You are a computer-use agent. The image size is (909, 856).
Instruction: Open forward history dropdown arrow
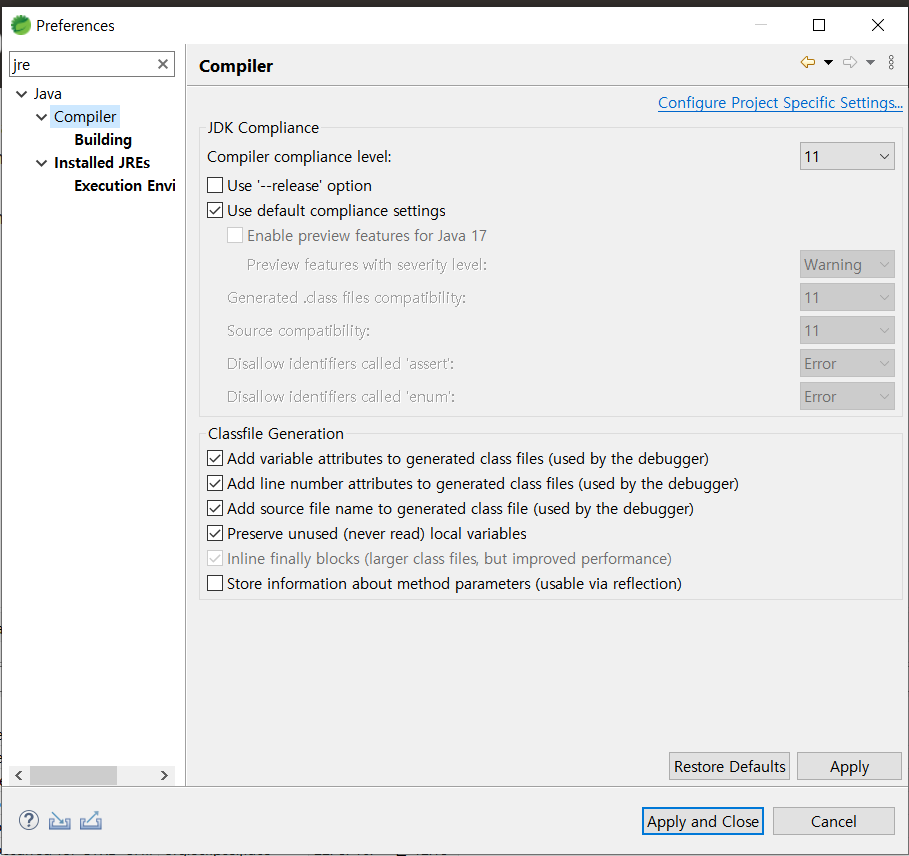870,62
